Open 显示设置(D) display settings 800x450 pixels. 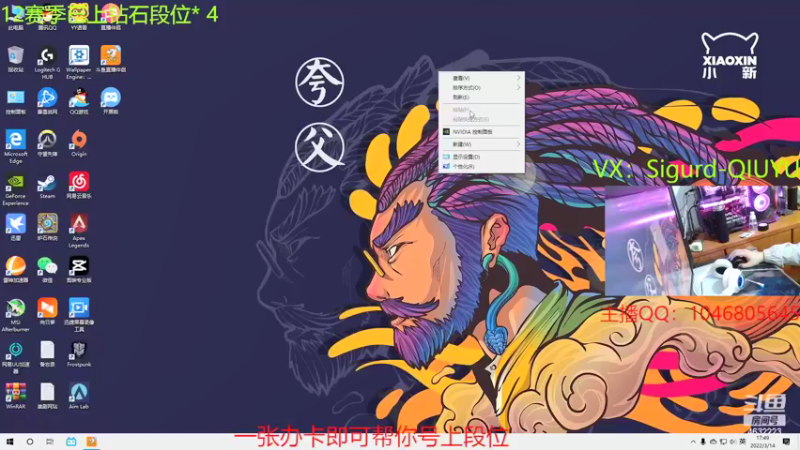click(482, 157)
